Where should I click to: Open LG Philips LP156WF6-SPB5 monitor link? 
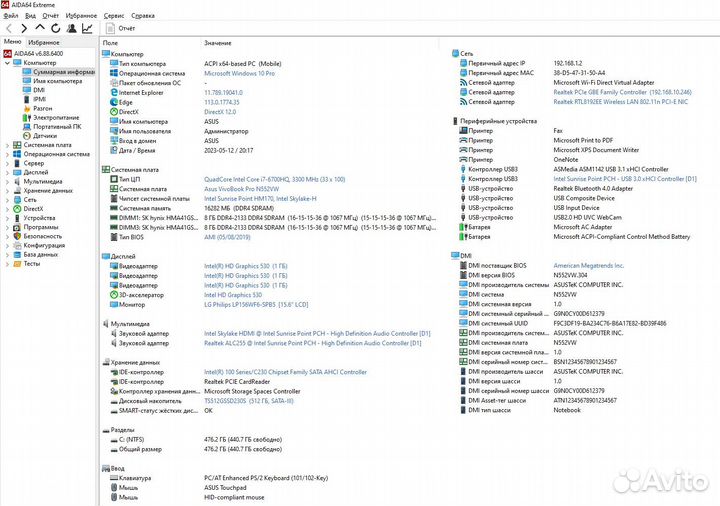256,305
